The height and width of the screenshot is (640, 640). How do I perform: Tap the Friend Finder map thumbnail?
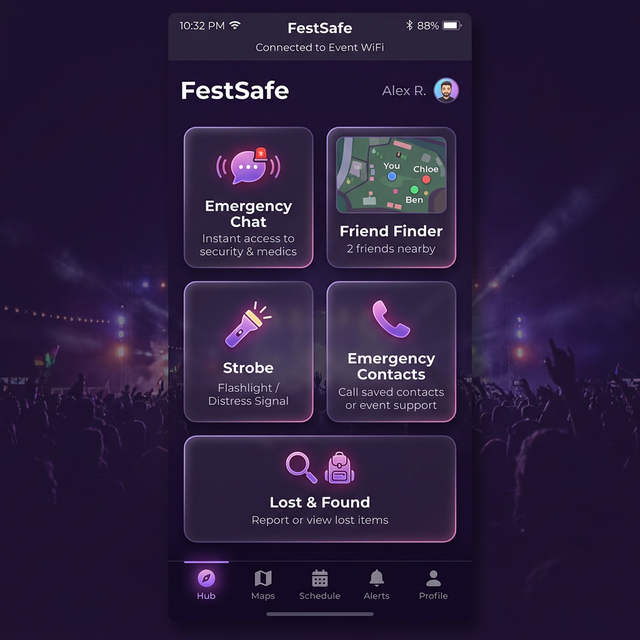pos(391,175)
